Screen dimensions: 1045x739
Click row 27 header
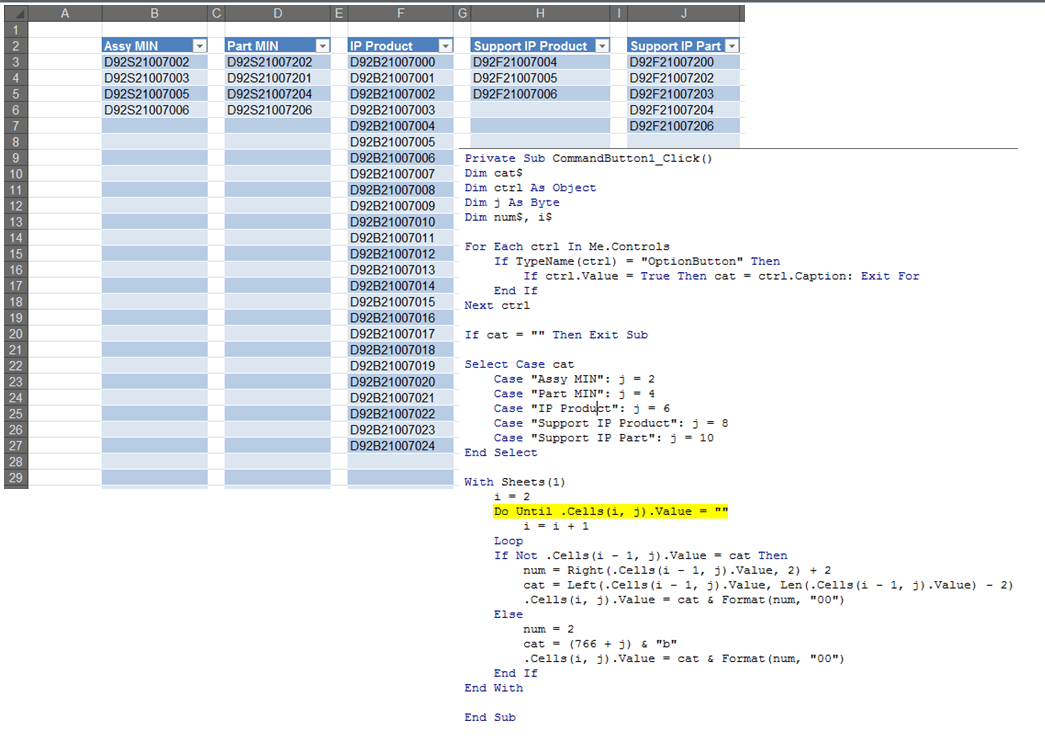pyautogui.click(x=17, y=446)
